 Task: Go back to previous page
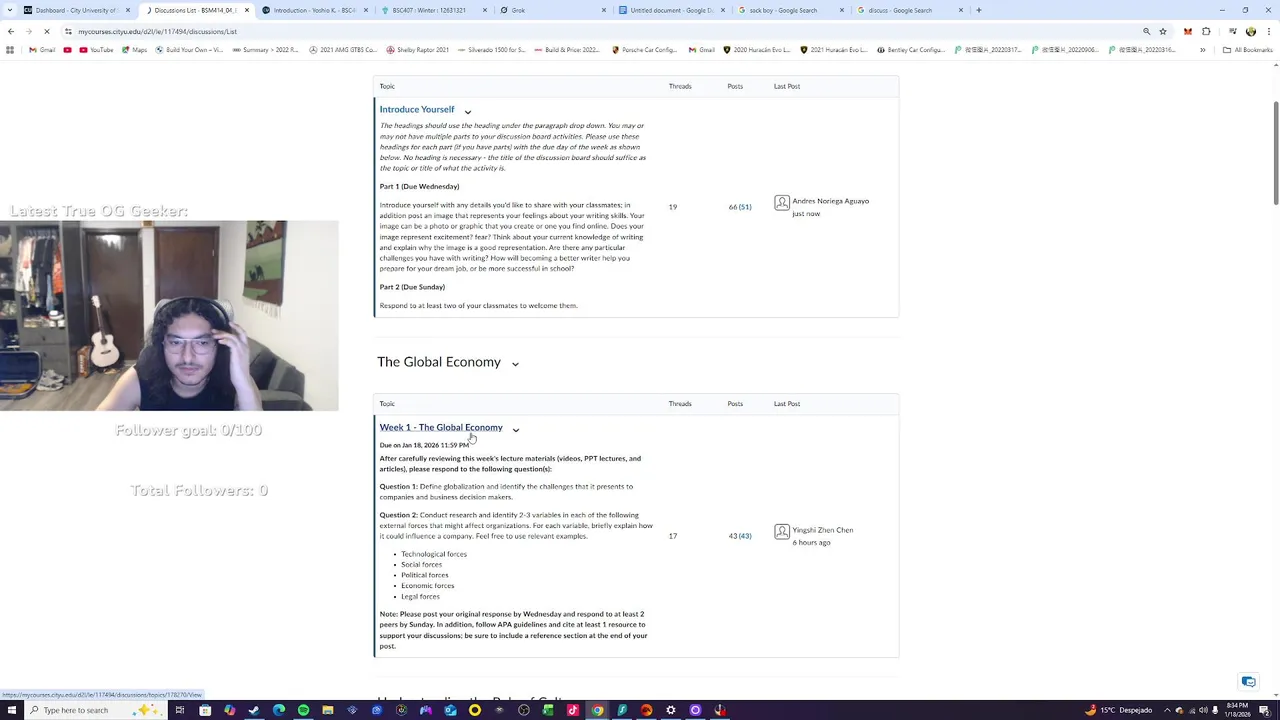(x=11, y=31)
